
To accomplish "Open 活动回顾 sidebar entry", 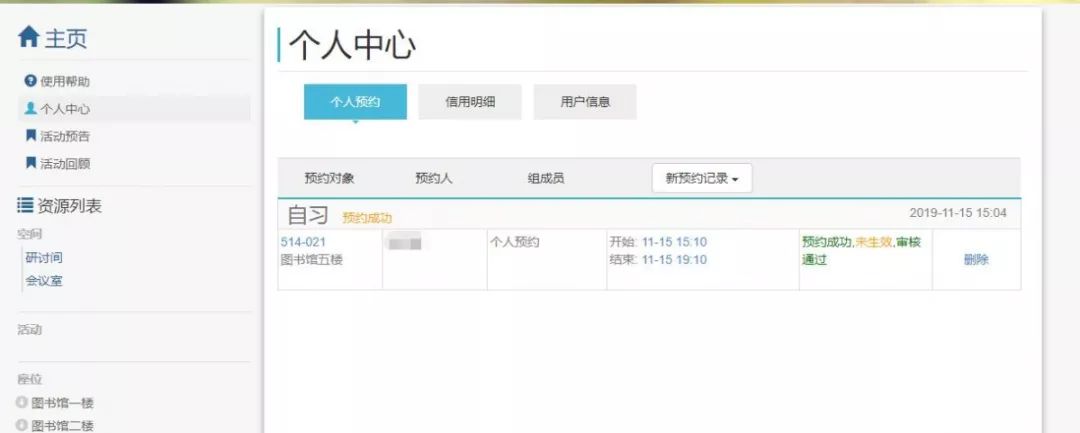I will [65, 164].
